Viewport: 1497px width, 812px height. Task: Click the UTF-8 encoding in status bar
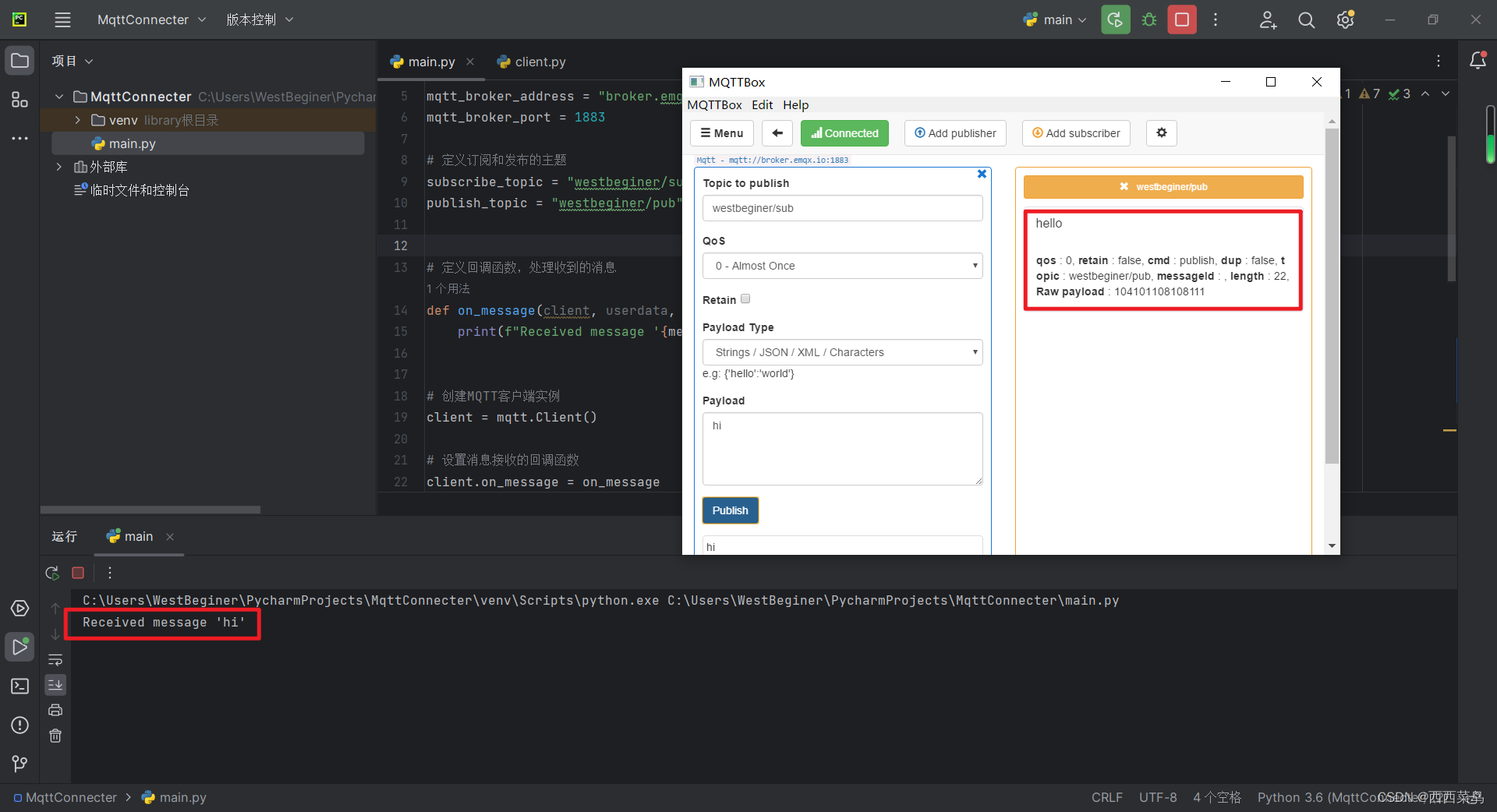coord(1158,797)
